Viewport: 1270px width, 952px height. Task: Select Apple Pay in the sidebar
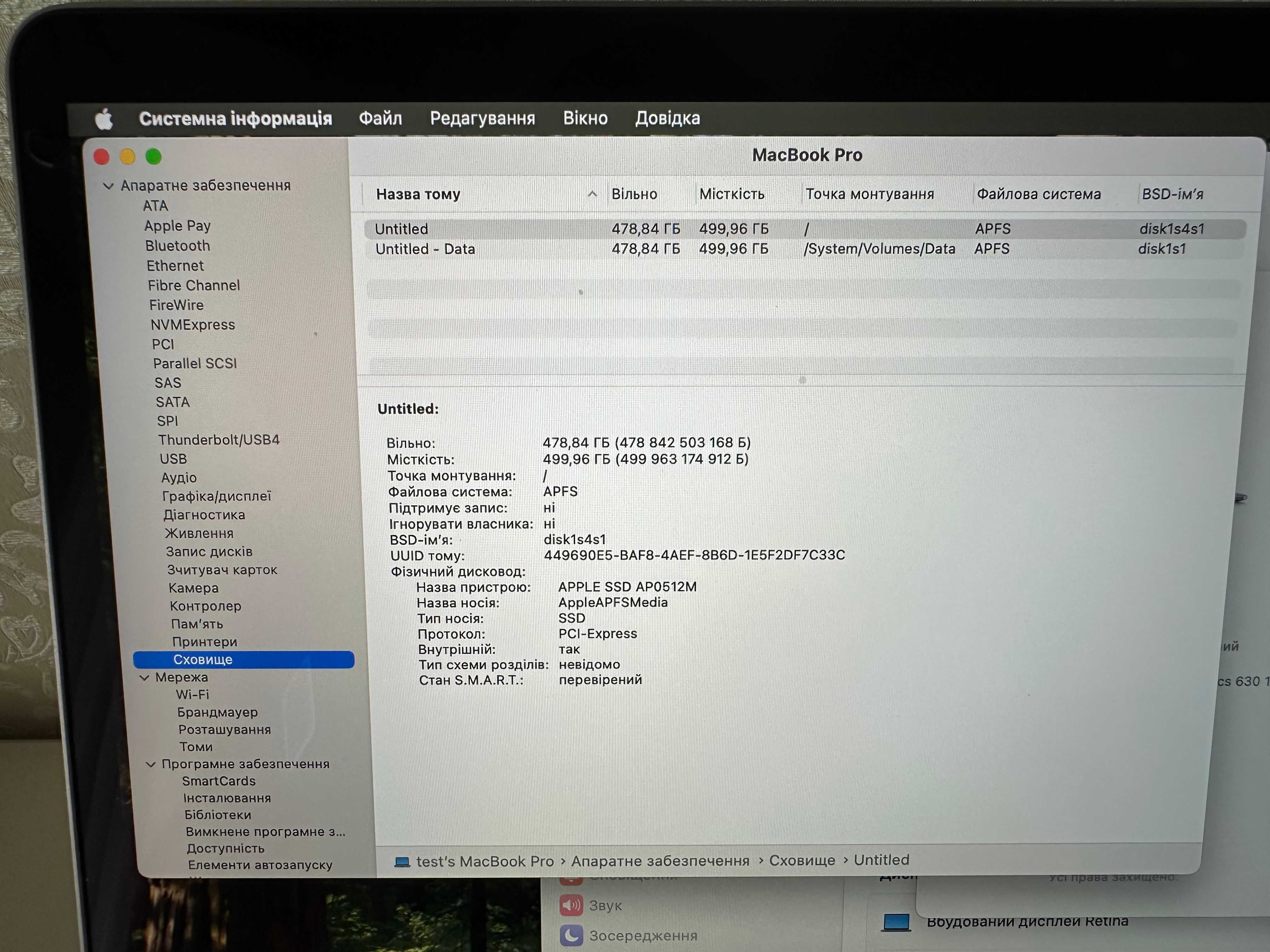(x=177, y=226)
